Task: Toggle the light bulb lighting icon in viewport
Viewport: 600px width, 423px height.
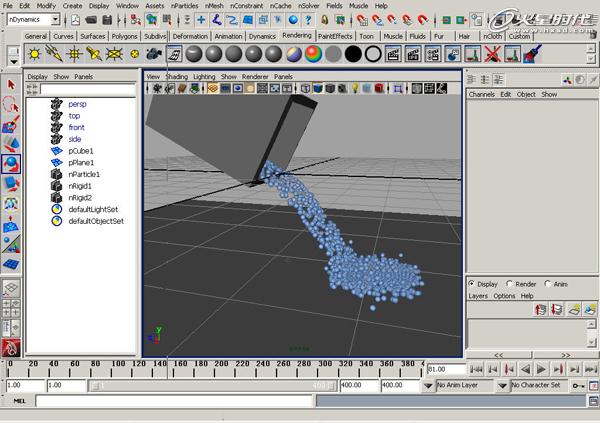Action: click(x=355, y=88)
